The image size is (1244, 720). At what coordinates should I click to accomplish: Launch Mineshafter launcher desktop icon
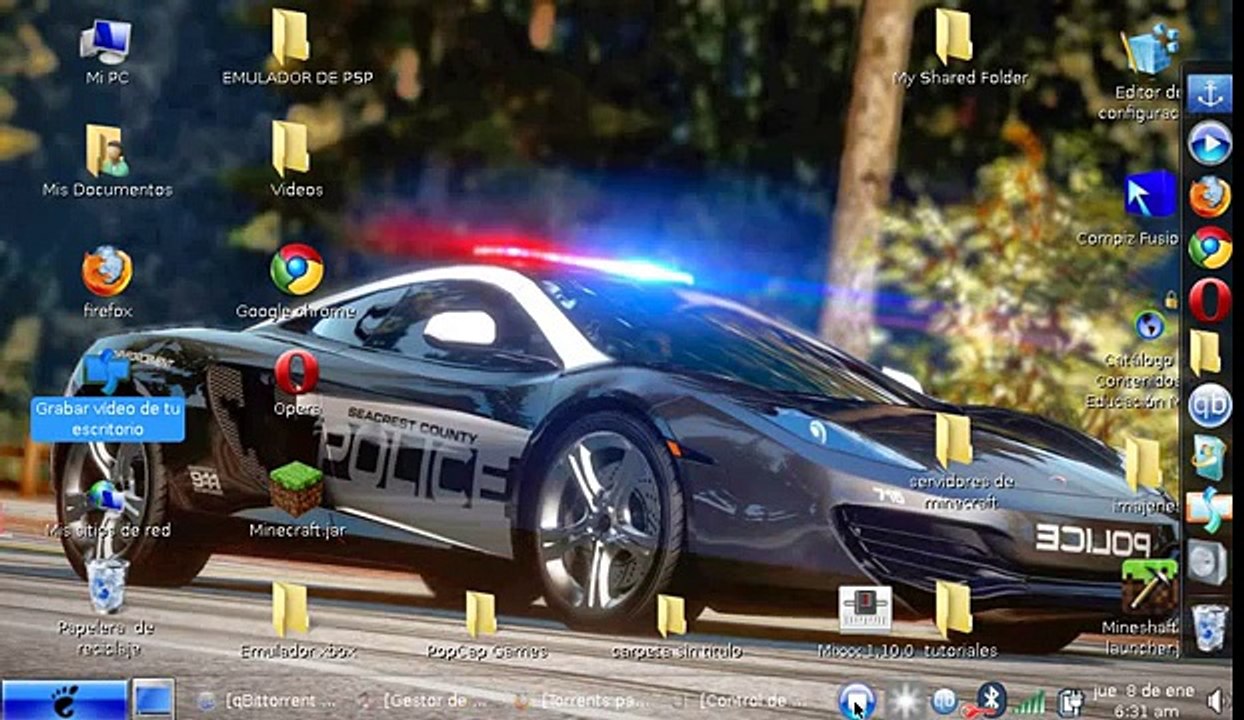tap(1150, 586)
